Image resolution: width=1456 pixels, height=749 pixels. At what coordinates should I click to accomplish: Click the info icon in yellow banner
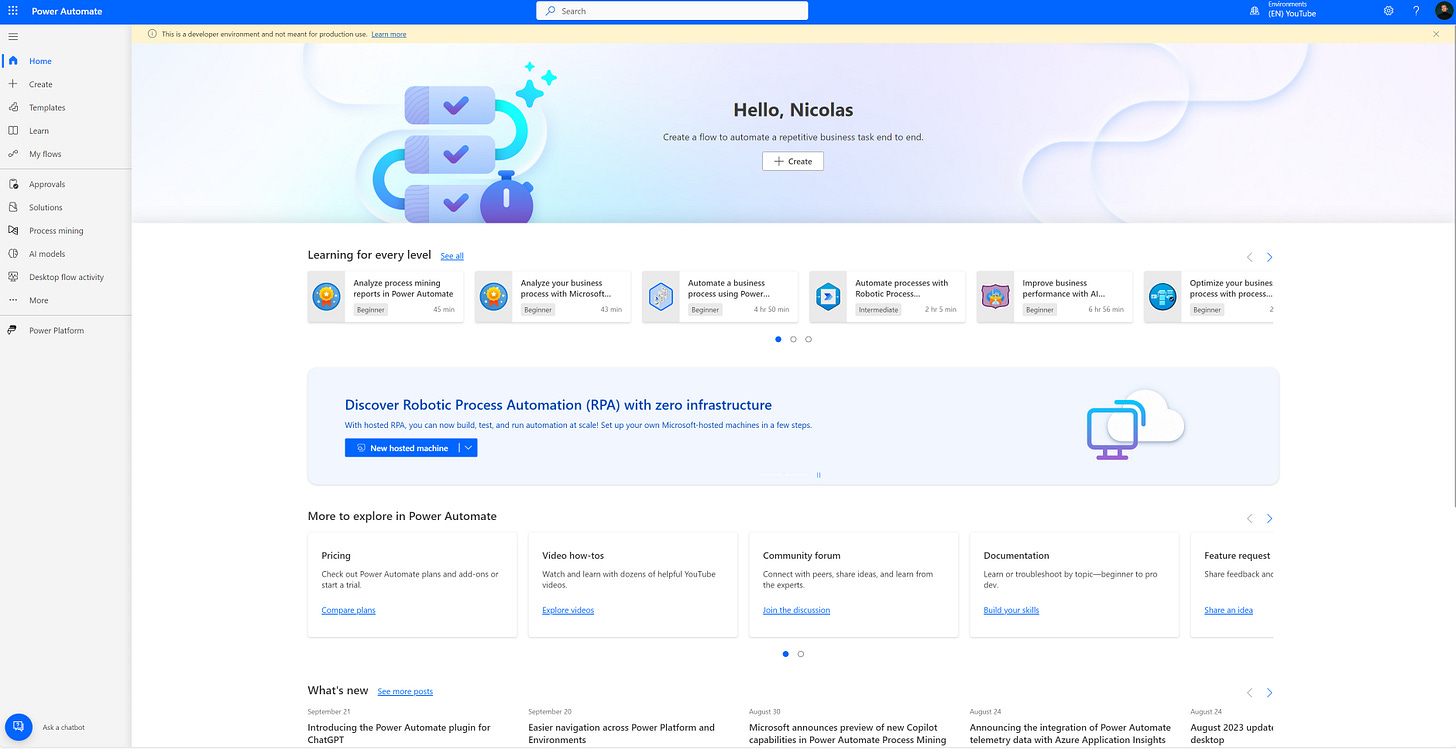tap(152, 34)
